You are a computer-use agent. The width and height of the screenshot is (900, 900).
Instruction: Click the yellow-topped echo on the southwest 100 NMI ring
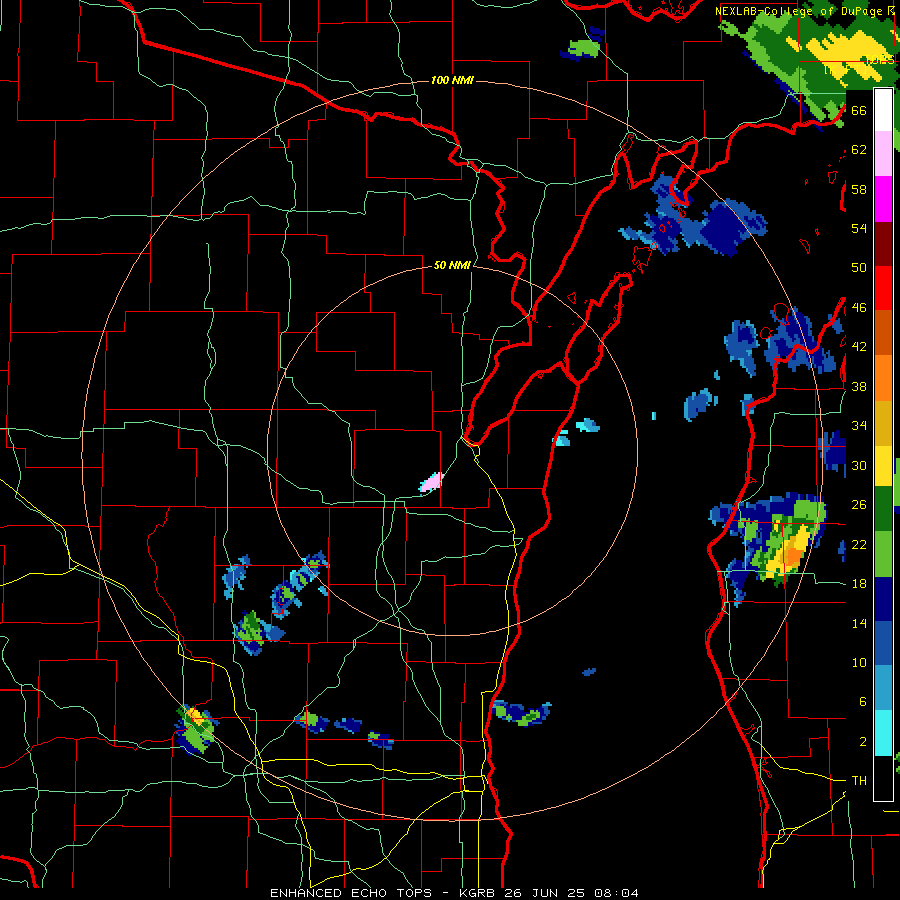[196, 728]
